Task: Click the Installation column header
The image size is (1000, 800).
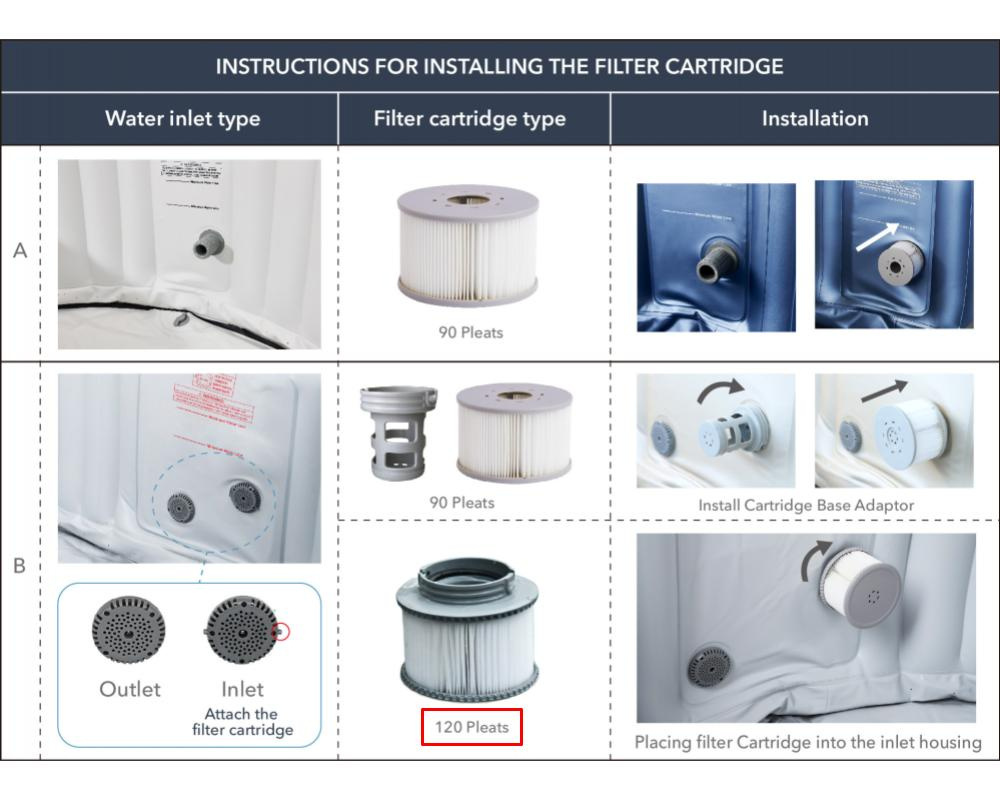Action: click(815, 119)
